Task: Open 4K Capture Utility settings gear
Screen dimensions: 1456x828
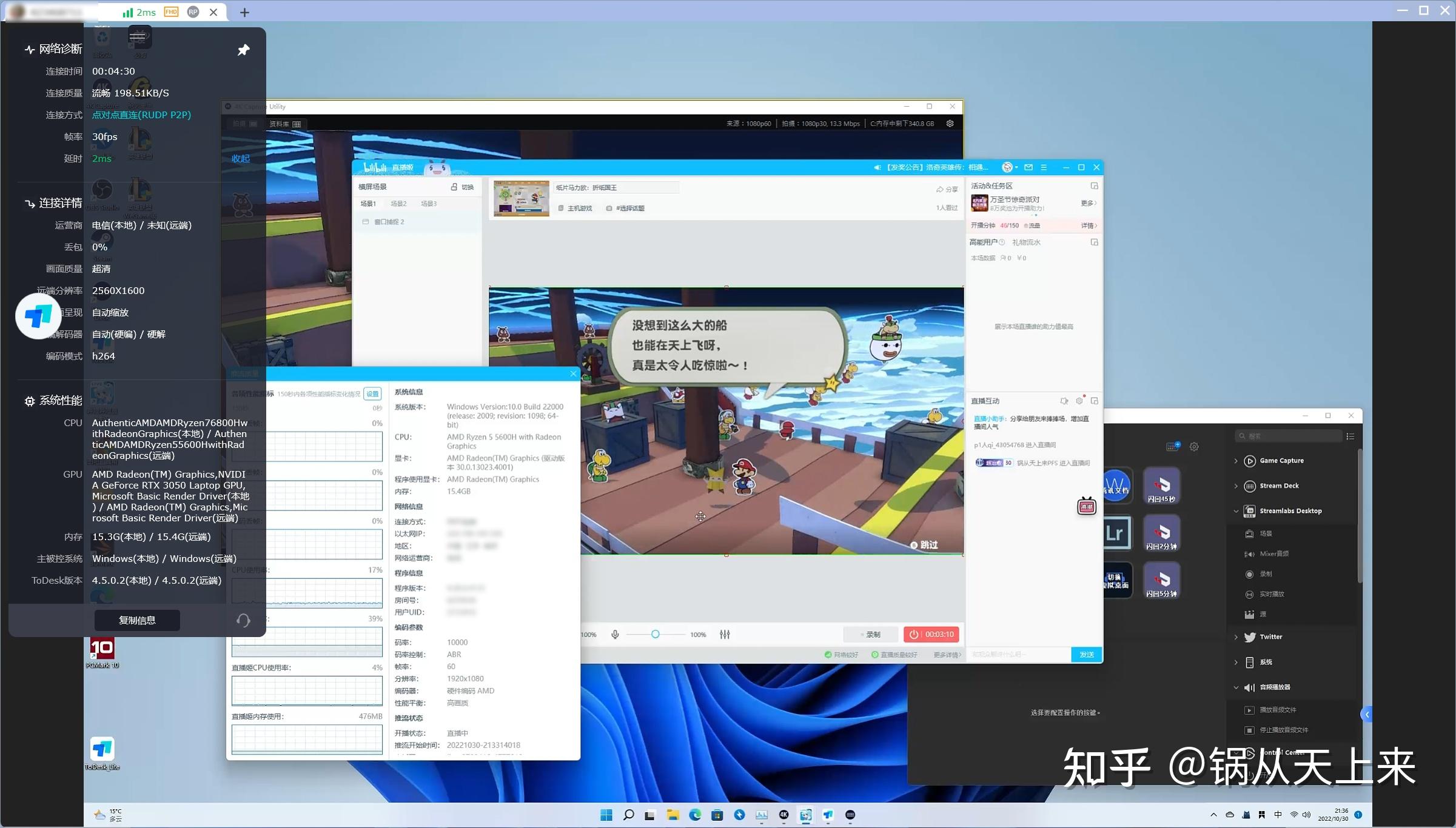Action: (x=950, y=124)
